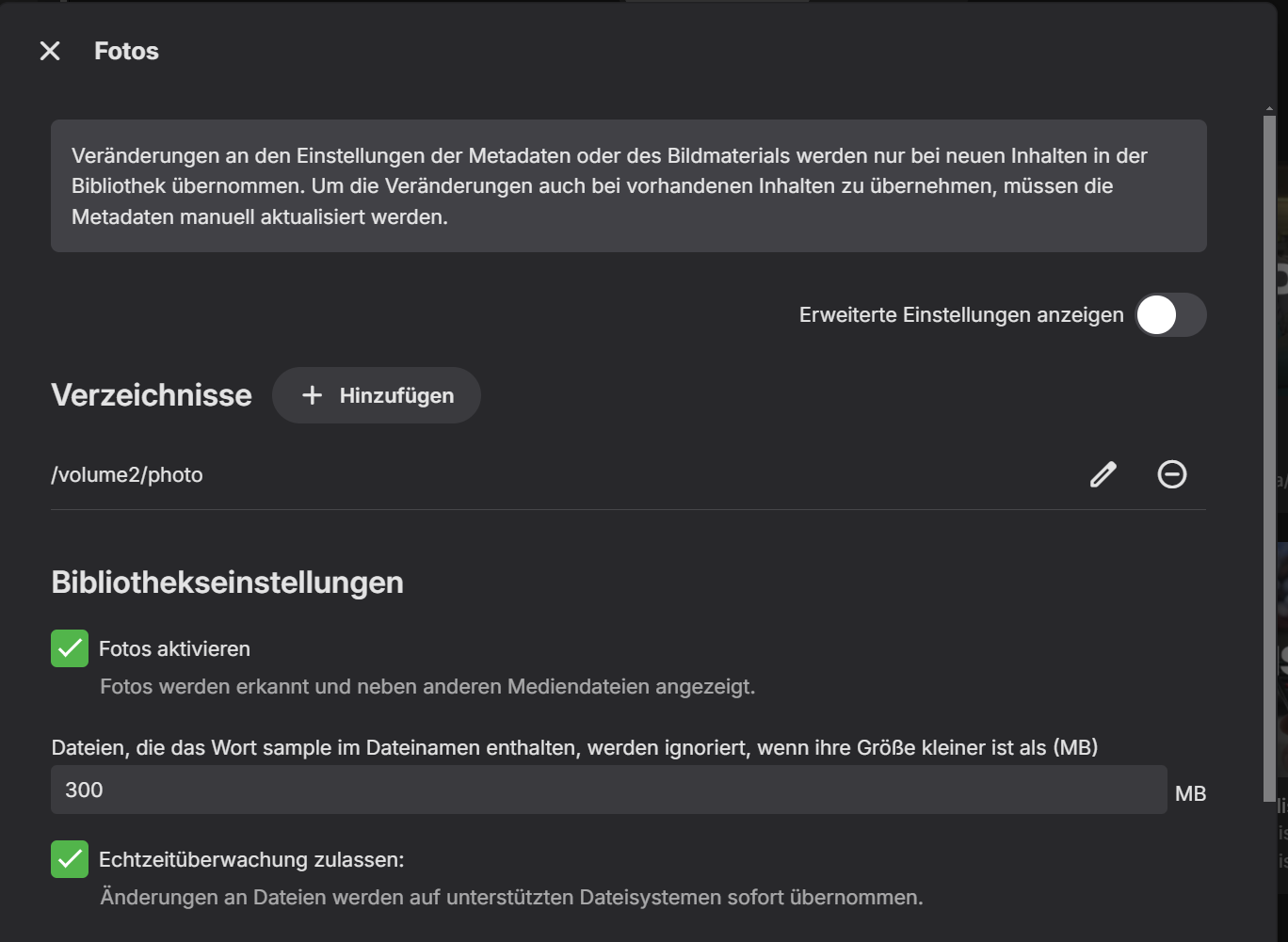Select the /volume2/photo path text
This screenshot has width=1288, height=942.
coord(127,474)
